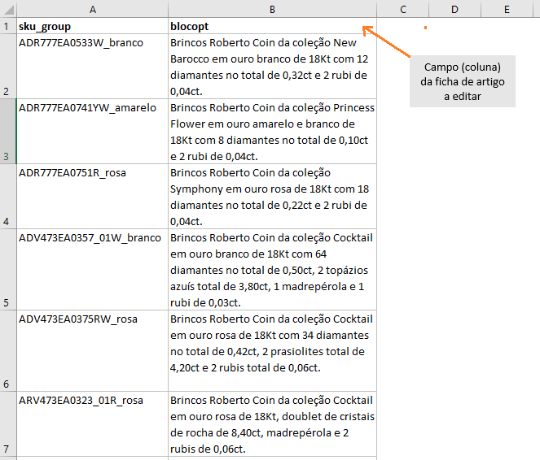Select row 1 header
The image size is (540, 460).
click(8, 26)
